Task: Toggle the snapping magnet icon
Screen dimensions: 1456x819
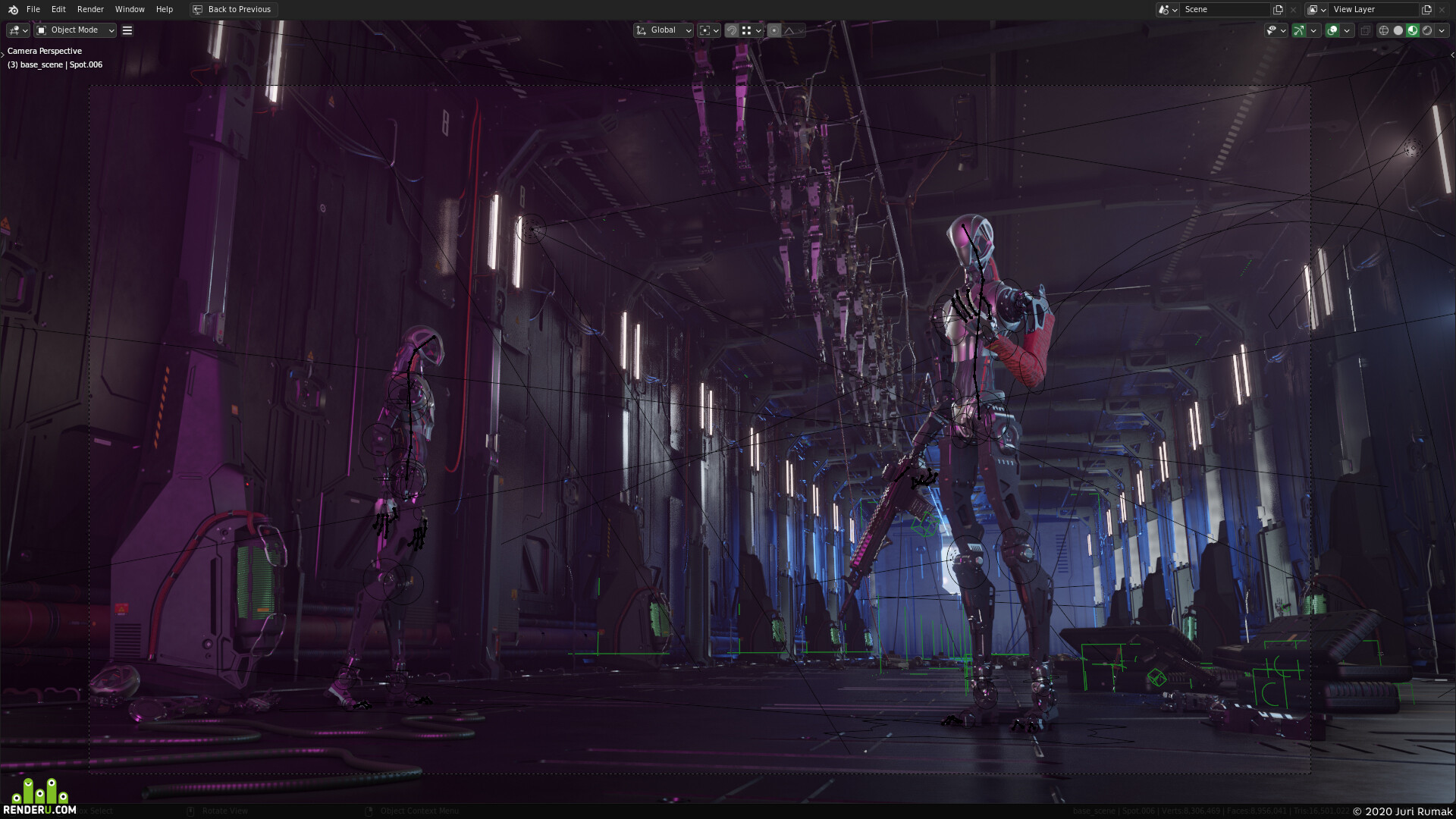Action: pyautogui.click(x=732, y=30)
